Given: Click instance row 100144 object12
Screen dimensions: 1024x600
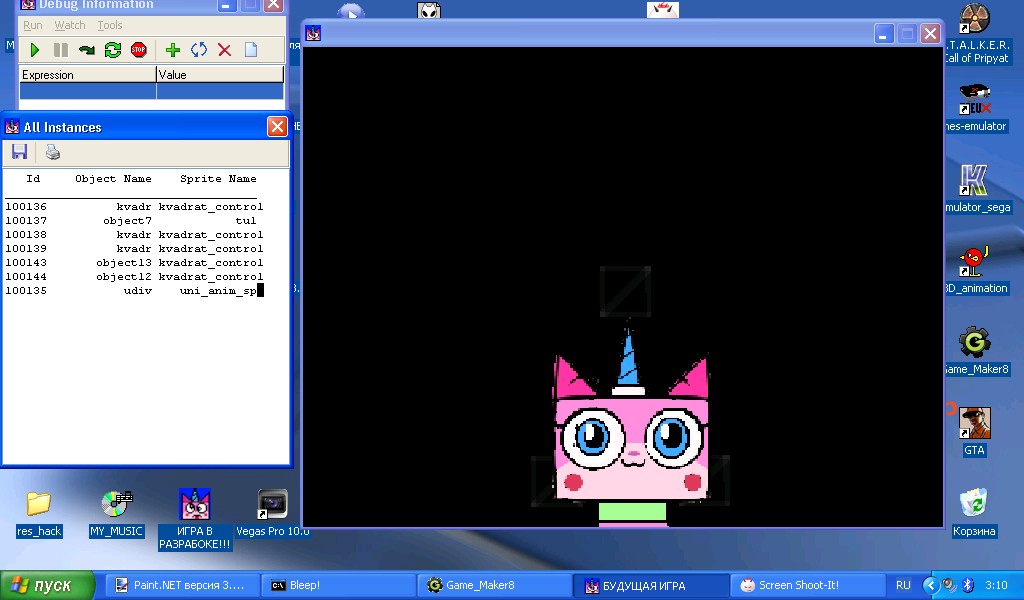Looking at the screenshot, I should 134,277.
